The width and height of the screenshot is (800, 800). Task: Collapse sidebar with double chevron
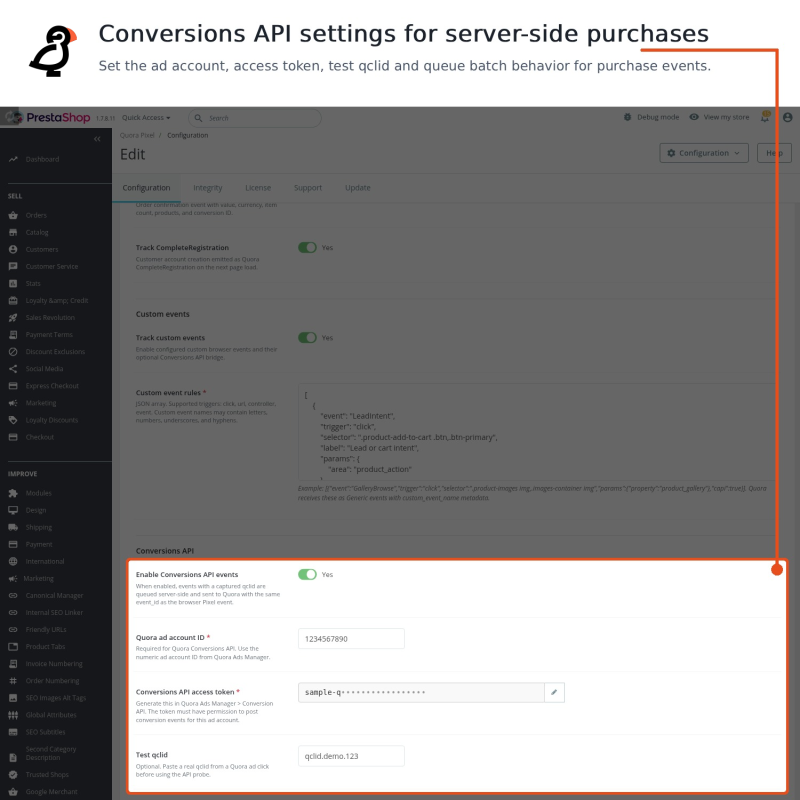(x=97, y=139)
